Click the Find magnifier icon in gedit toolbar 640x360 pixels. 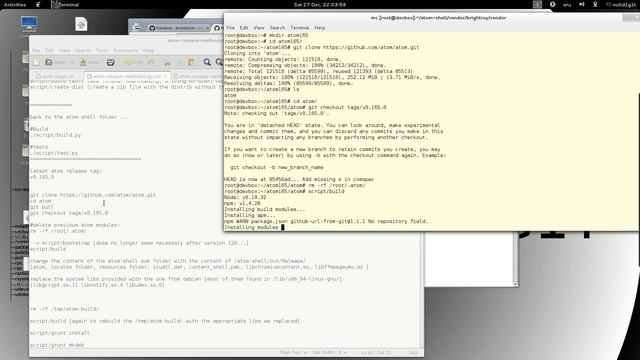207,62
